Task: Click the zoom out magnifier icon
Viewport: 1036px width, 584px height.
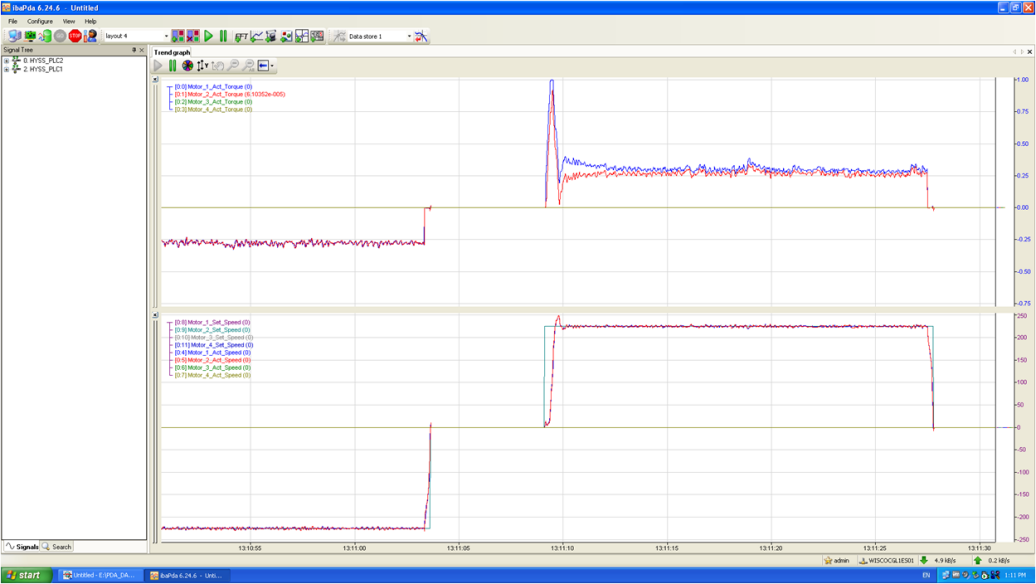Action: 233,65
